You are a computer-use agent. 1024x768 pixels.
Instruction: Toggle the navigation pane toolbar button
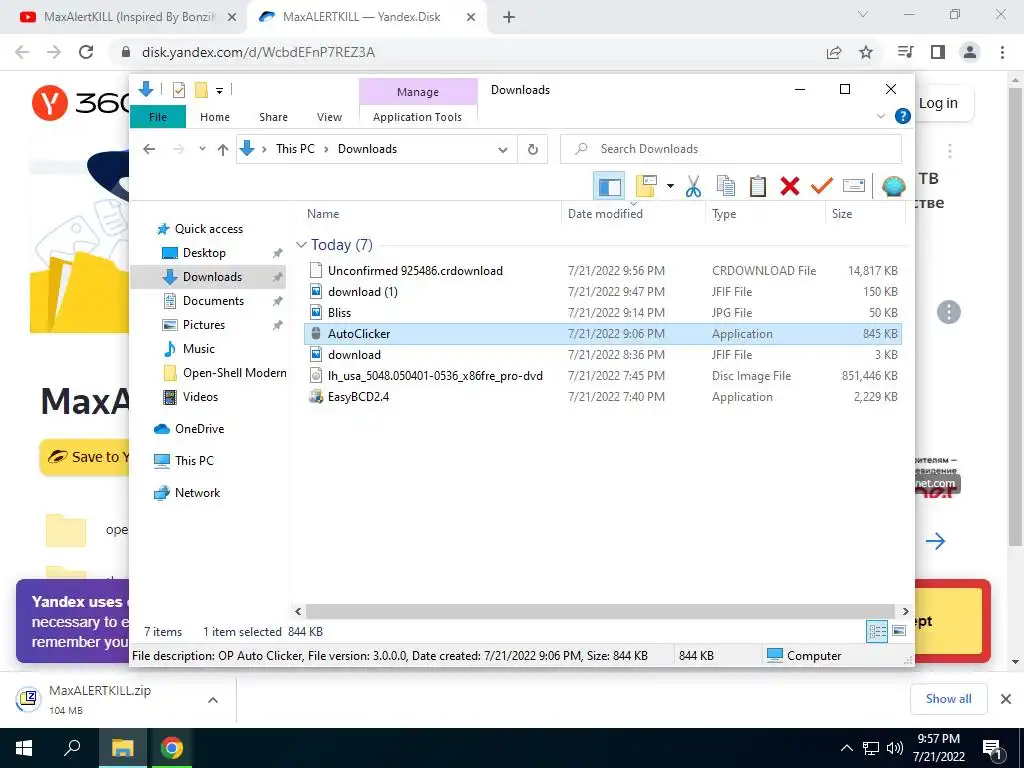pos(609,186)
